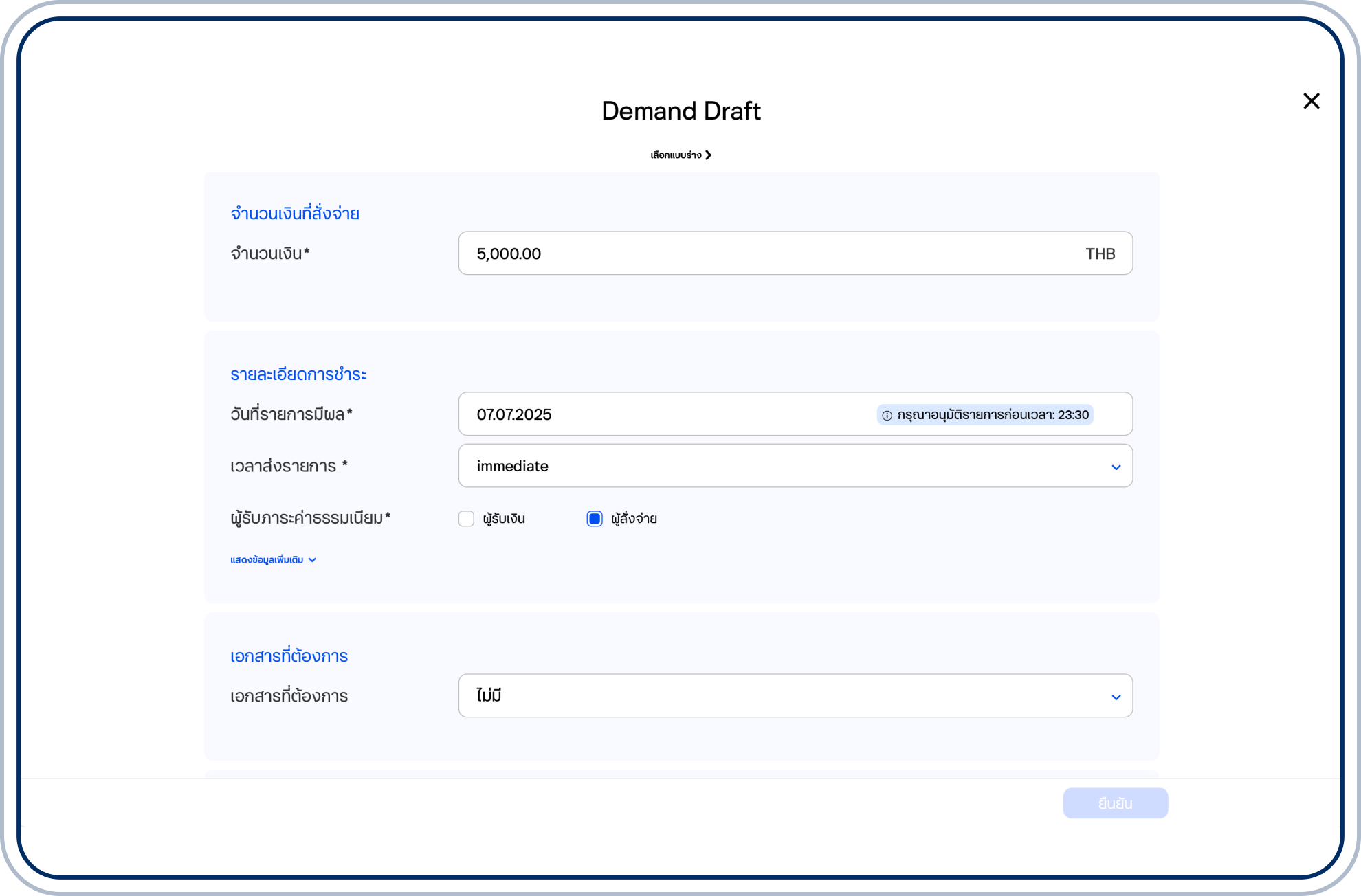Expand แสดงข้อมูลเพิ่มเติม for more details
The image size is (1361, 896).
coord(273,560)
